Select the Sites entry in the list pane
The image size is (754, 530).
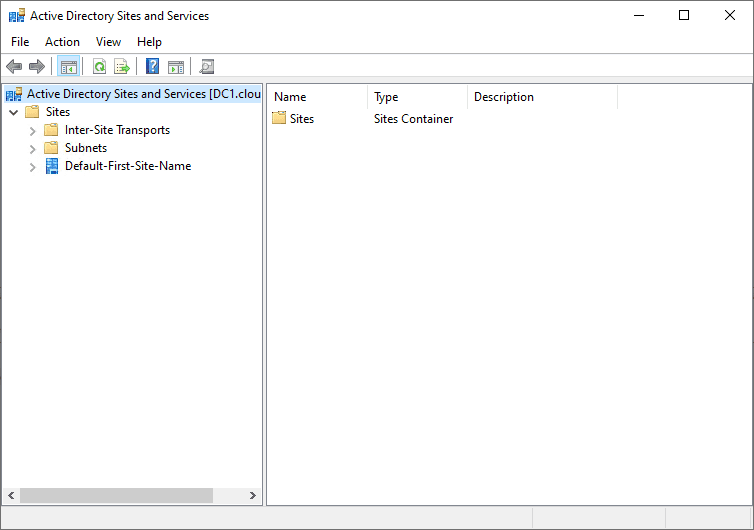pos(302,119)
